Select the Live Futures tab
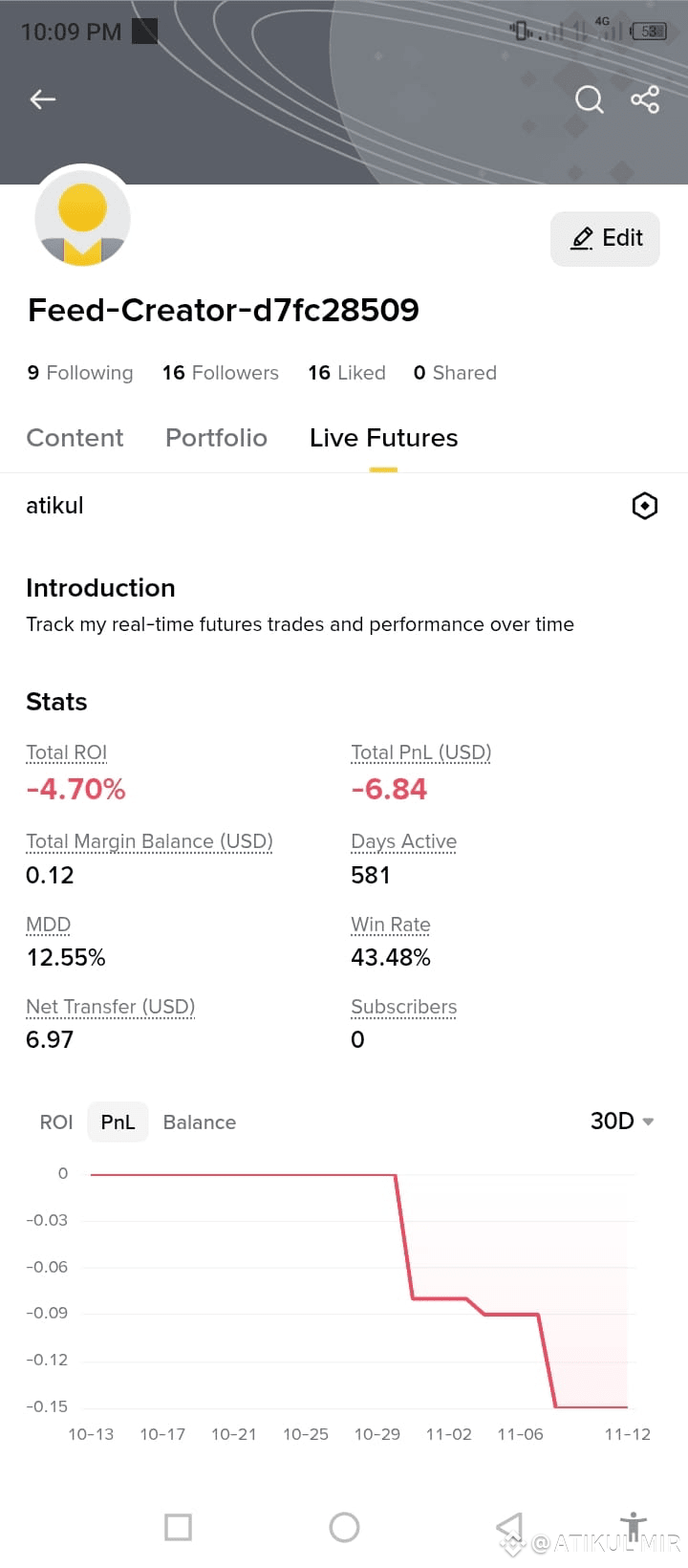Viewport: 688px width, 1568px height. [383, 438]
